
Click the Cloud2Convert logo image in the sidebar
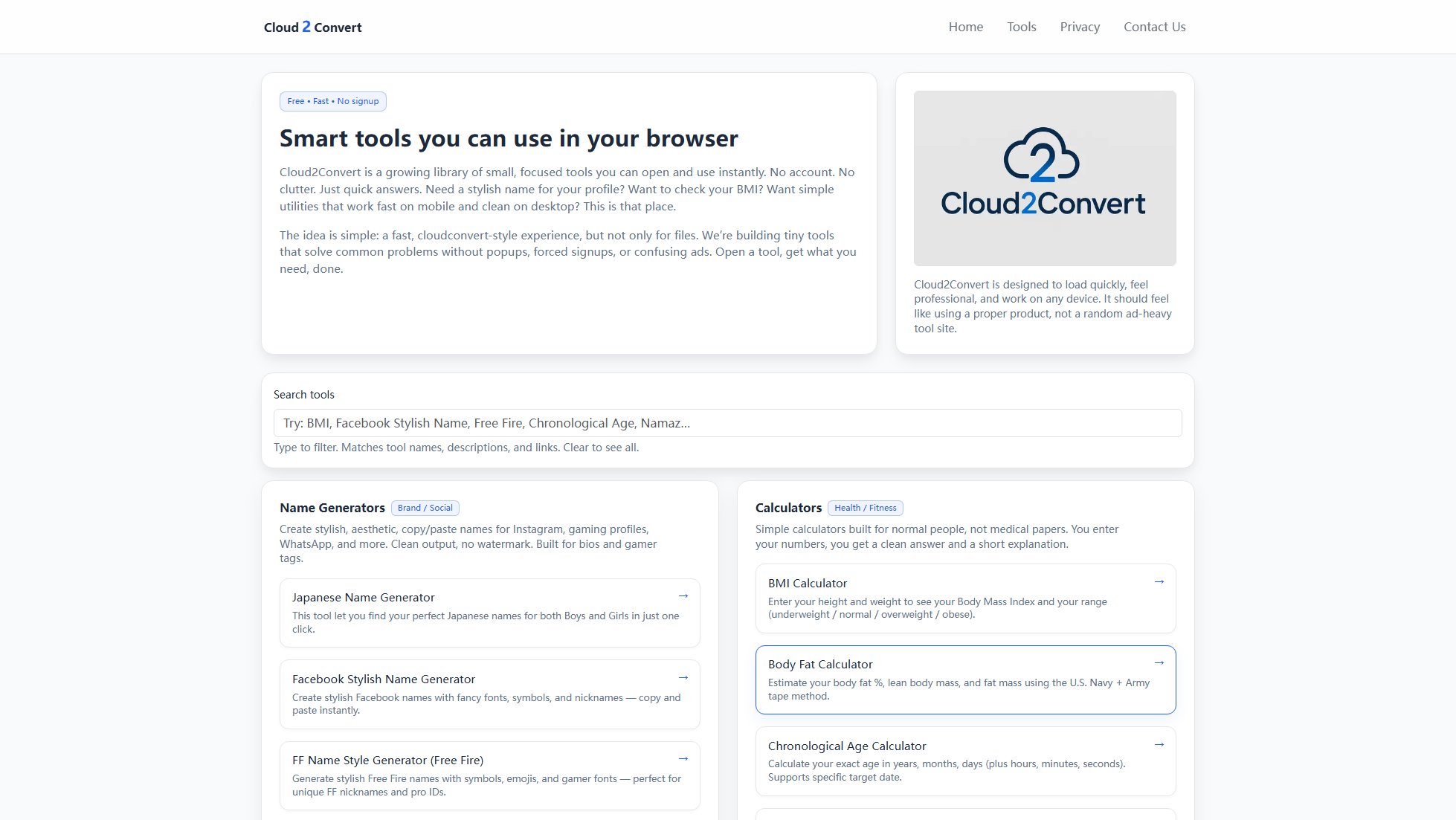point(1044,178)
